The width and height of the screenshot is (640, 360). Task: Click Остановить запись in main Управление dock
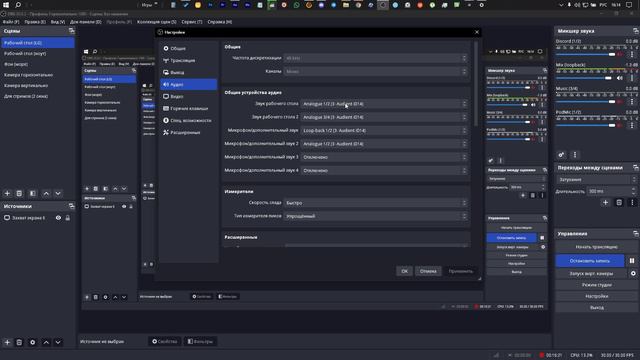[590, 261]
